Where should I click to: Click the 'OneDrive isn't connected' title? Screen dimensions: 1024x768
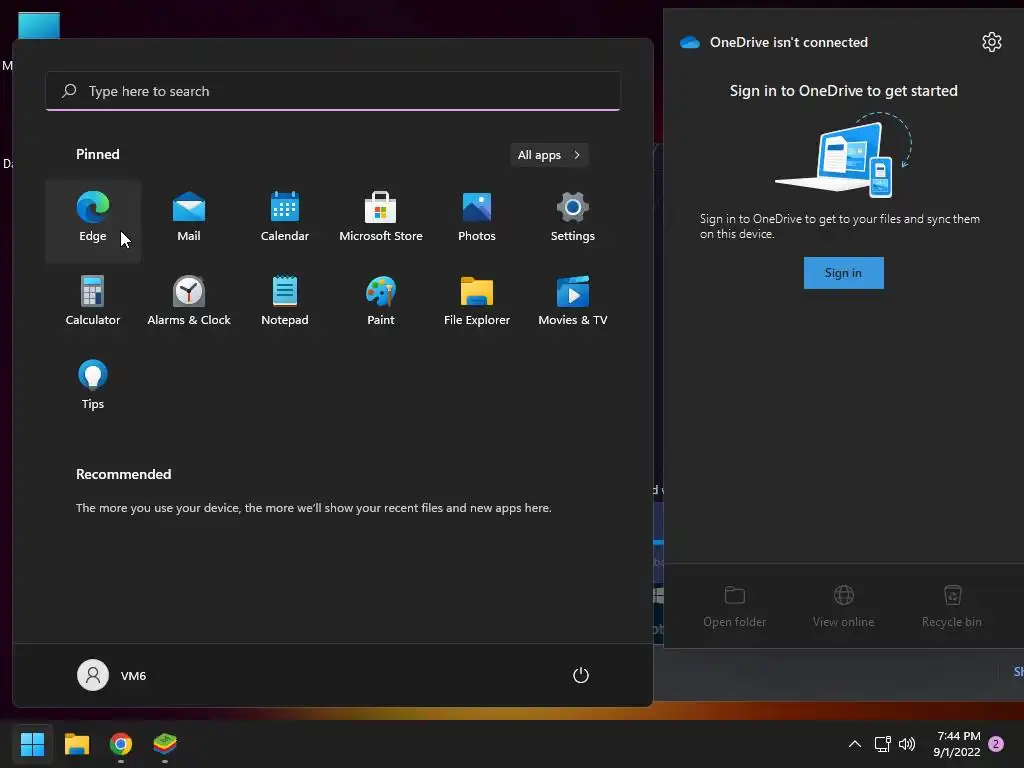tap(789, 42)
